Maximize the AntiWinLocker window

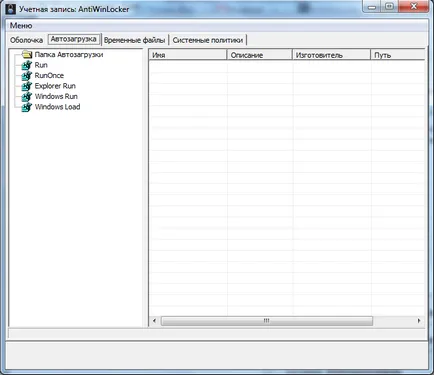point(390,7)
